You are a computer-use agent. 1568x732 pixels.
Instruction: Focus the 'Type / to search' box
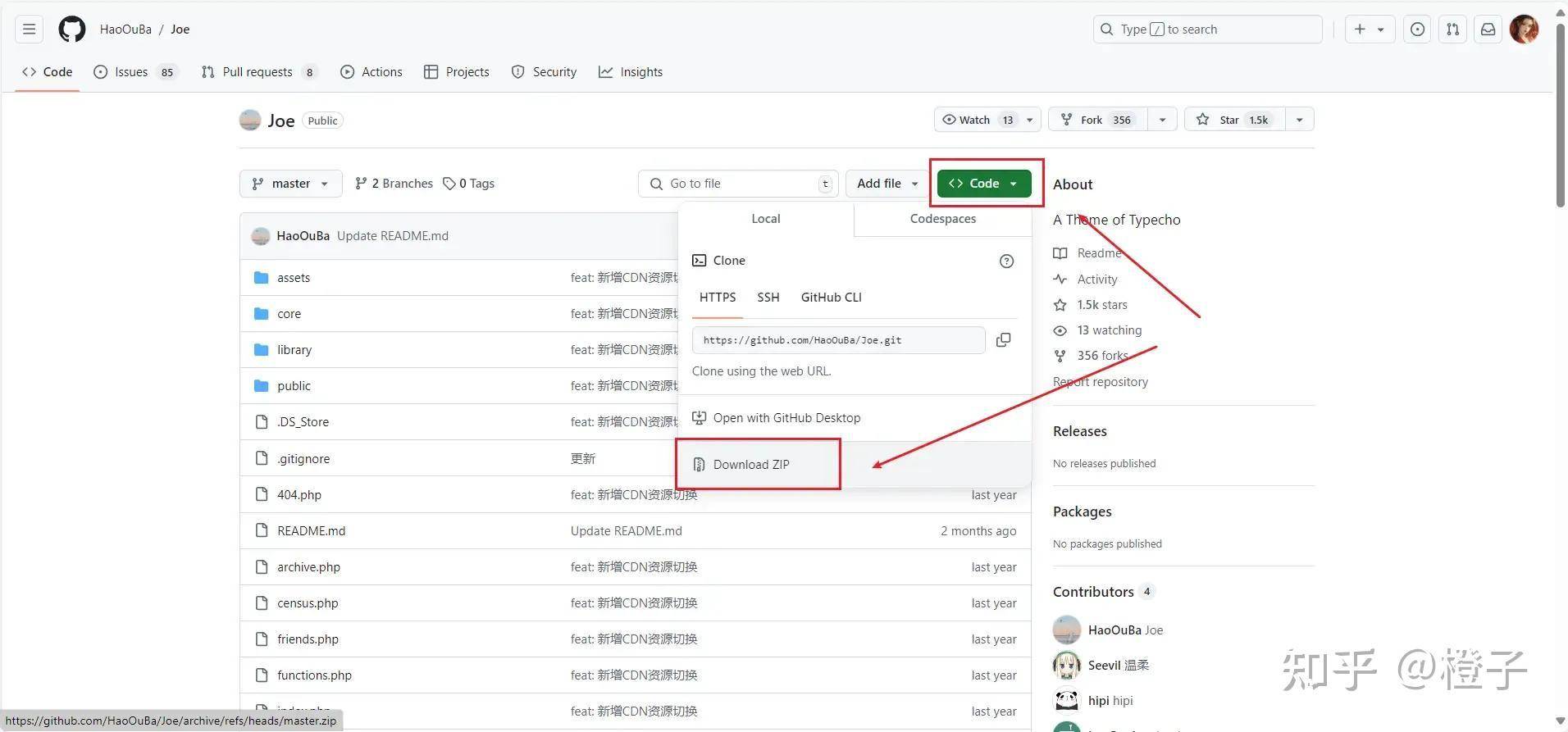1207,30
